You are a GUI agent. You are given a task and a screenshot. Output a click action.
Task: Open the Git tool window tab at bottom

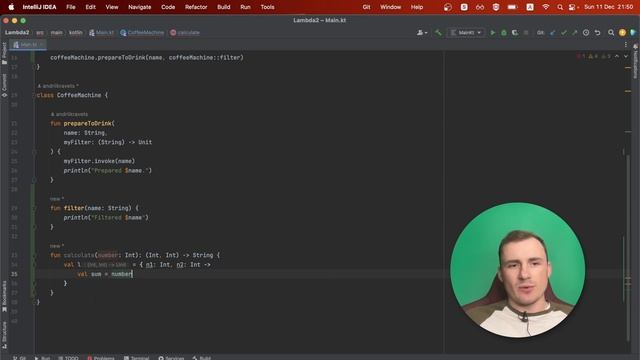[x=19, y=358]
